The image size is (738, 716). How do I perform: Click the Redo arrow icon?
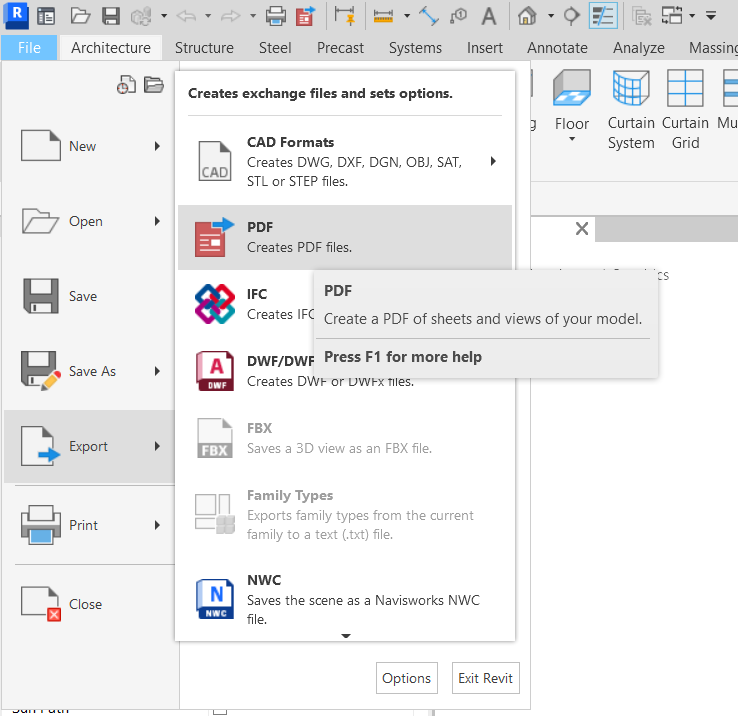tap(231, 16)
